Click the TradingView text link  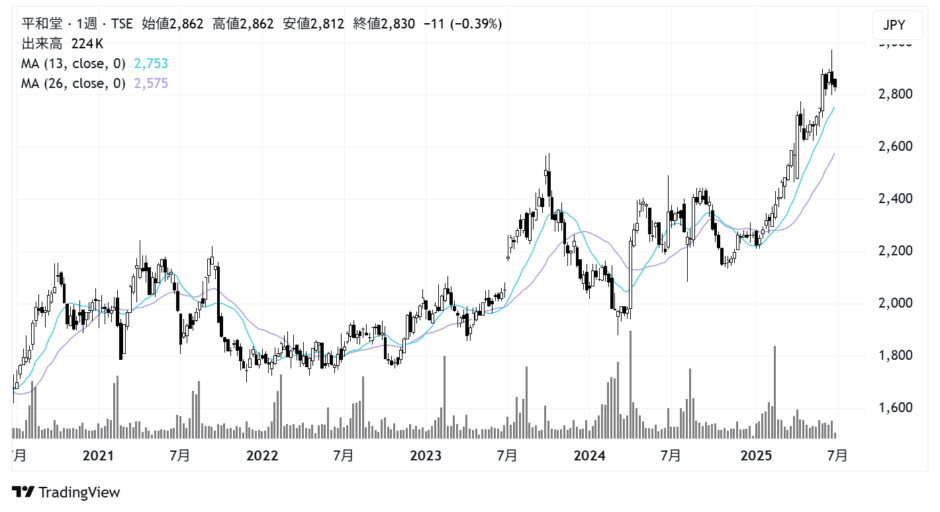[80, 492]
